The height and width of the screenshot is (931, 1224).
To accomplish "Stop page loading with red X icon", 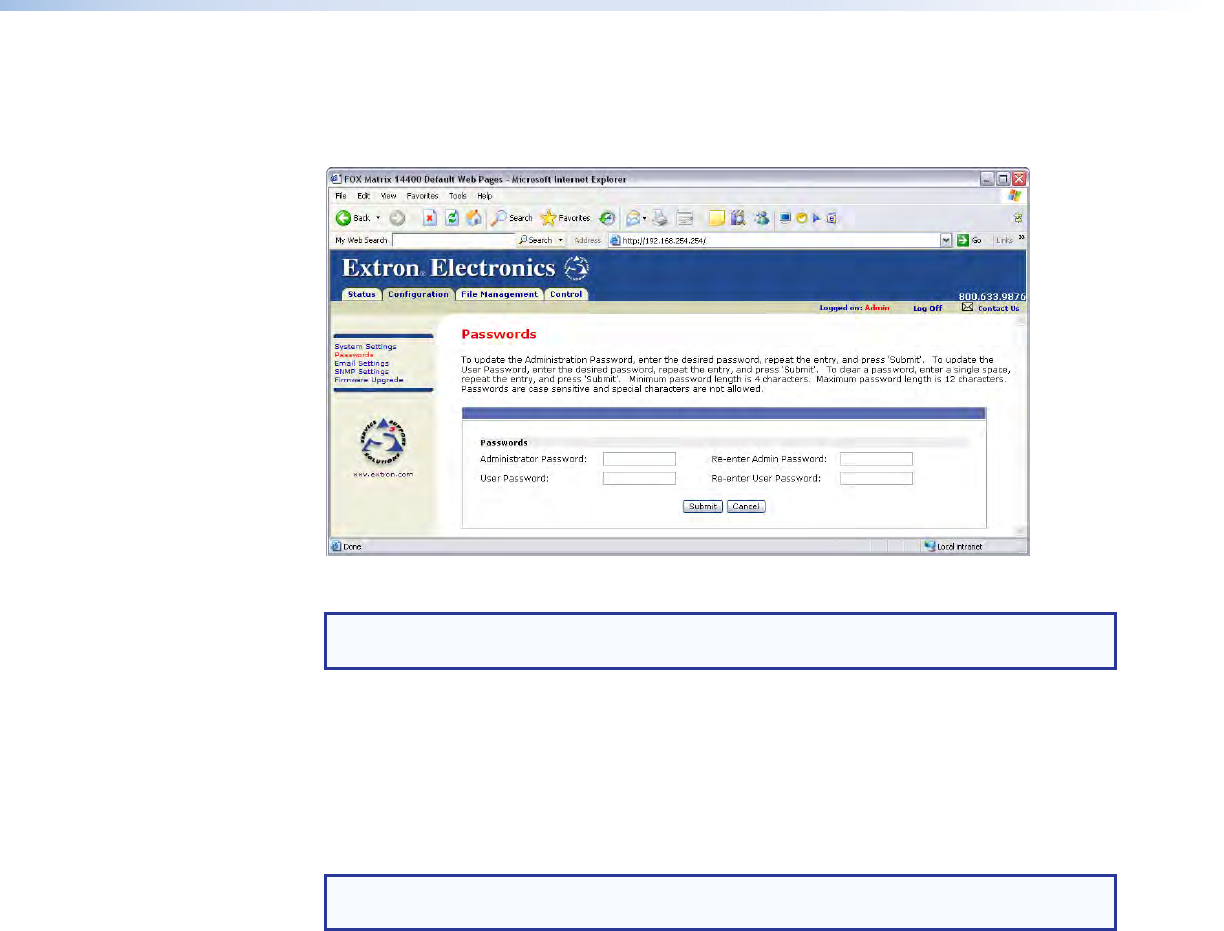I will click(x=430, y=217).
